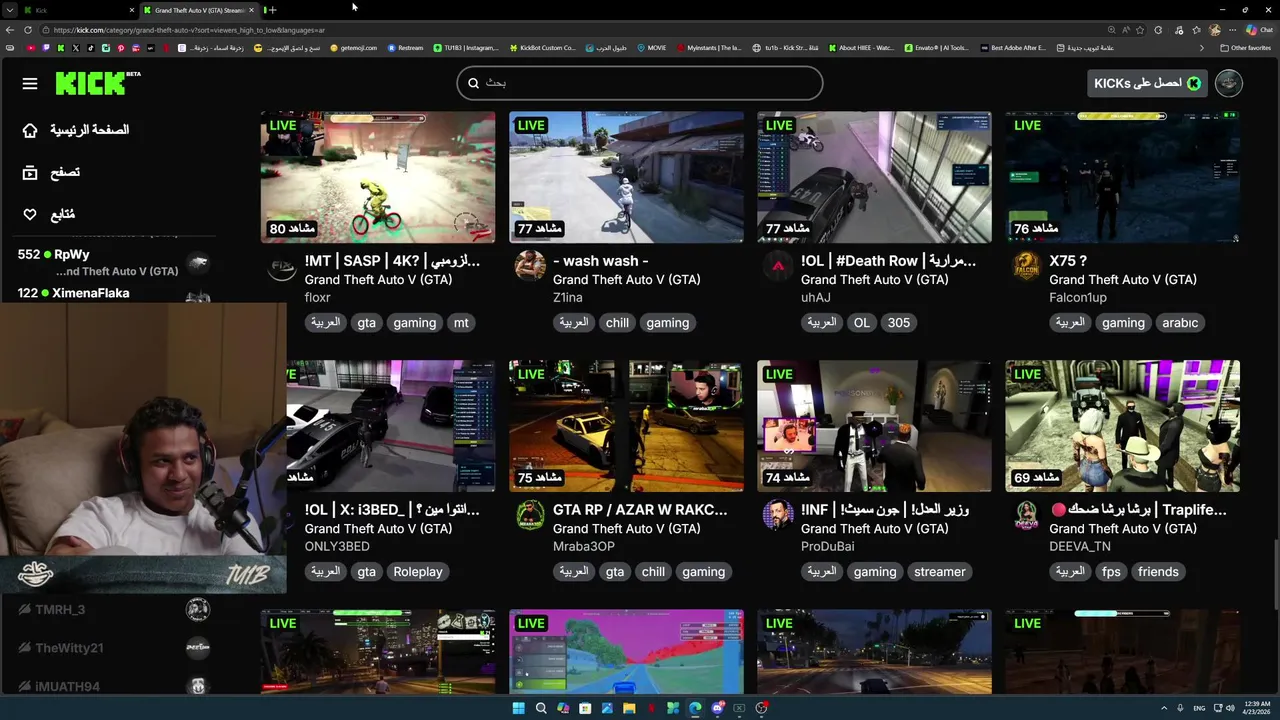The height and width of the screenshot is (720, 1280).
Task: Open the RpWy channel in the sidebar
Action: pos(113,262)
